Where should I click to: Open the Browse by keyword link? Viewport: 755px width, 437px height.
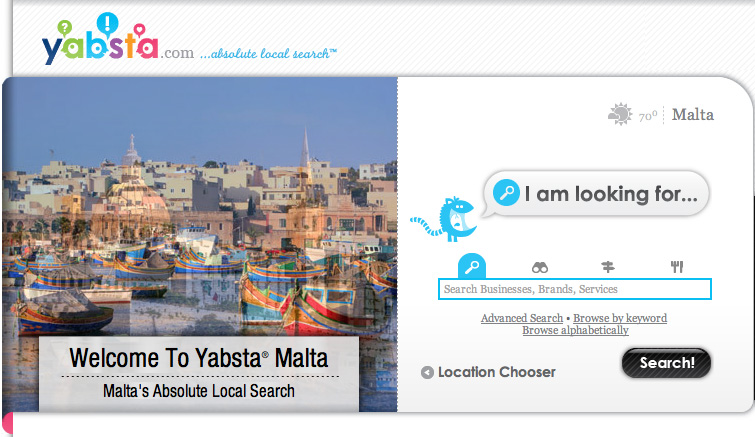tap(620, 318)
